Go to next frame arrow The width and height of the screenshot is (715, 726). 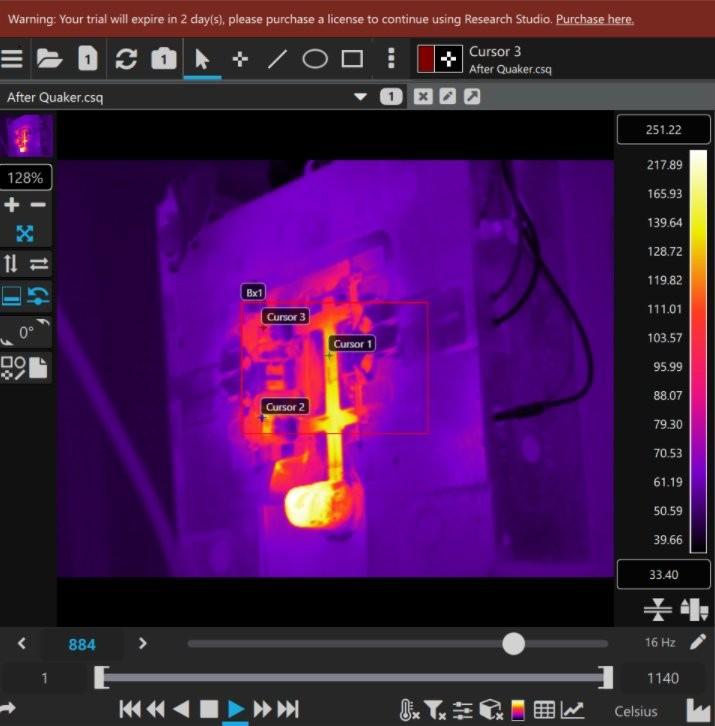pyautogui.click(x=142, y=644)
